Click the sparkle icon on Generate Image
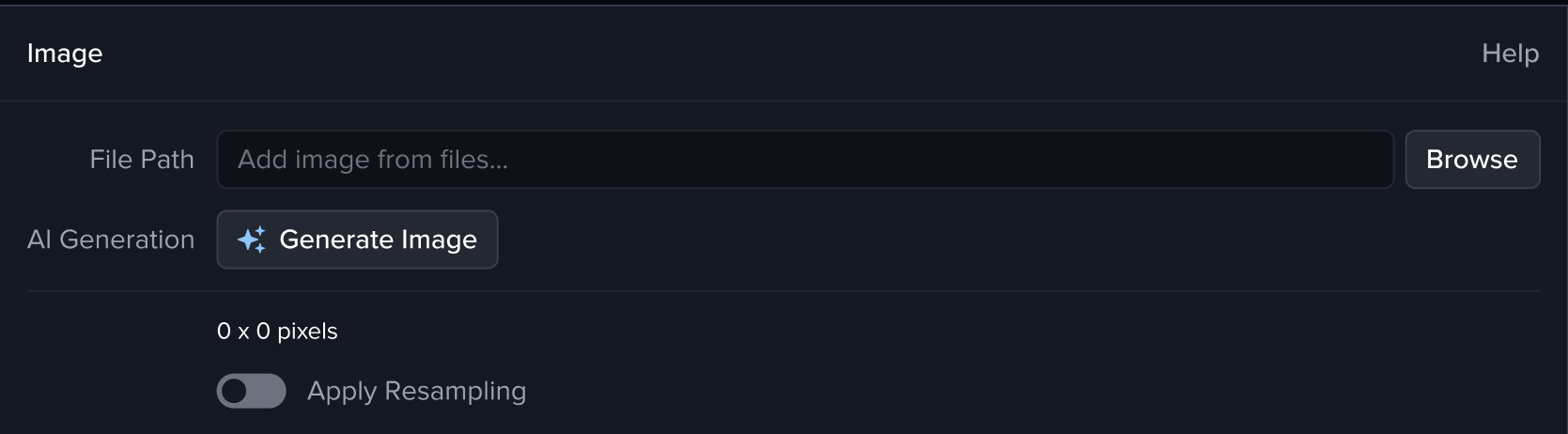This screenshot has height=434, width=1568. point(251,240)
